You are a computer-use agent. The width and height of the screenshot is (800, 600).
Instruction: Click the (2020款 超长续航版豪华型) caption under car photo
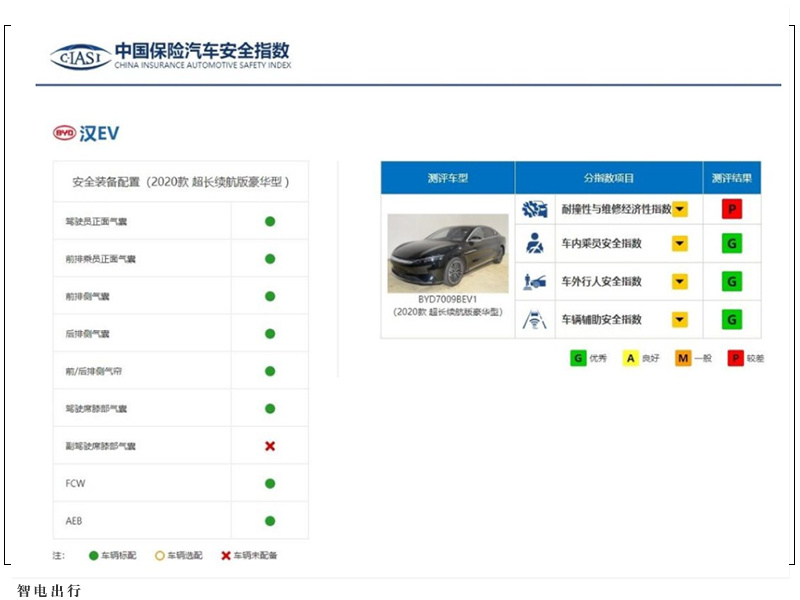[x=447, y=312]
